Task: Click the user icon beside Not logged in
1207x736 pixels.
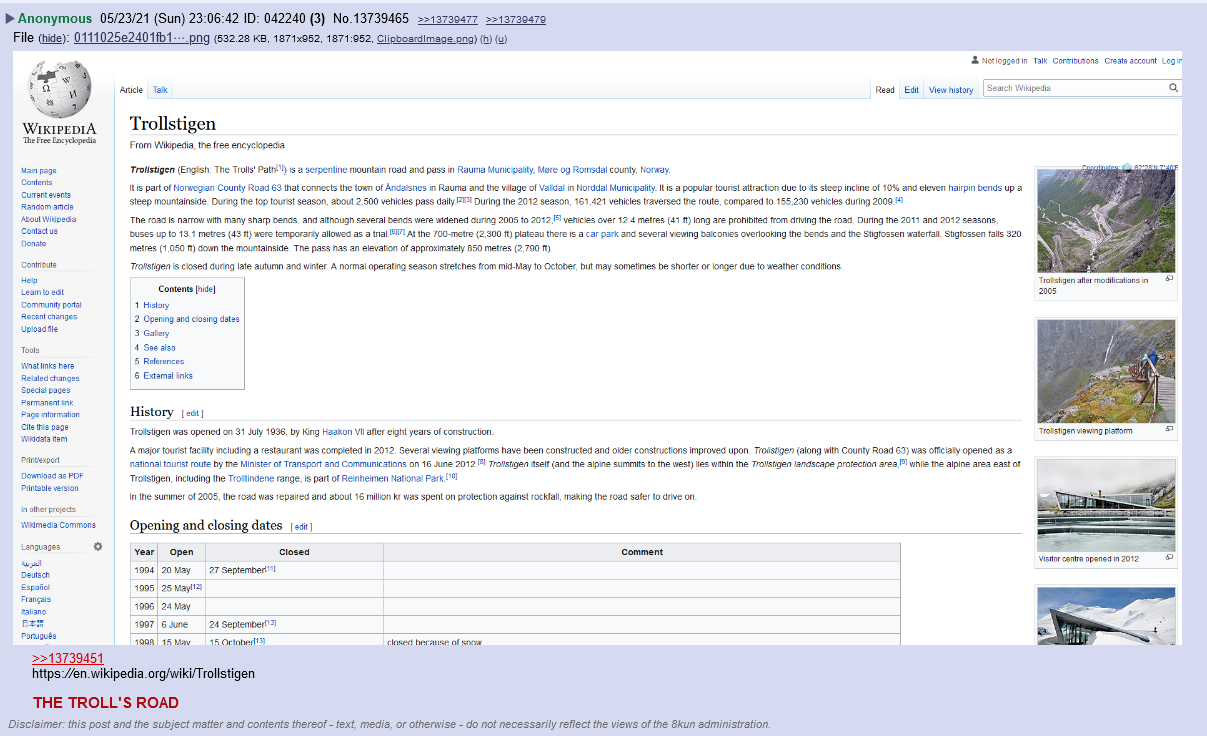Action: [x=975, y=61]
